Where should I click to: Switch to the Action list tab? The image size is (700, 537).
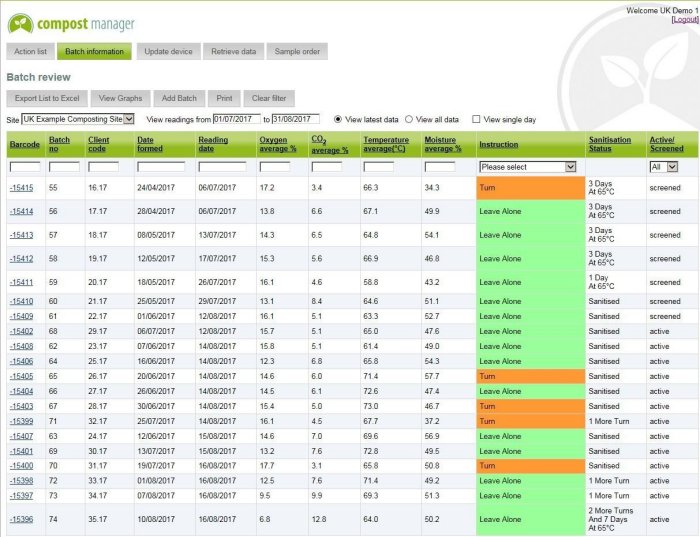tap(30, 51)
